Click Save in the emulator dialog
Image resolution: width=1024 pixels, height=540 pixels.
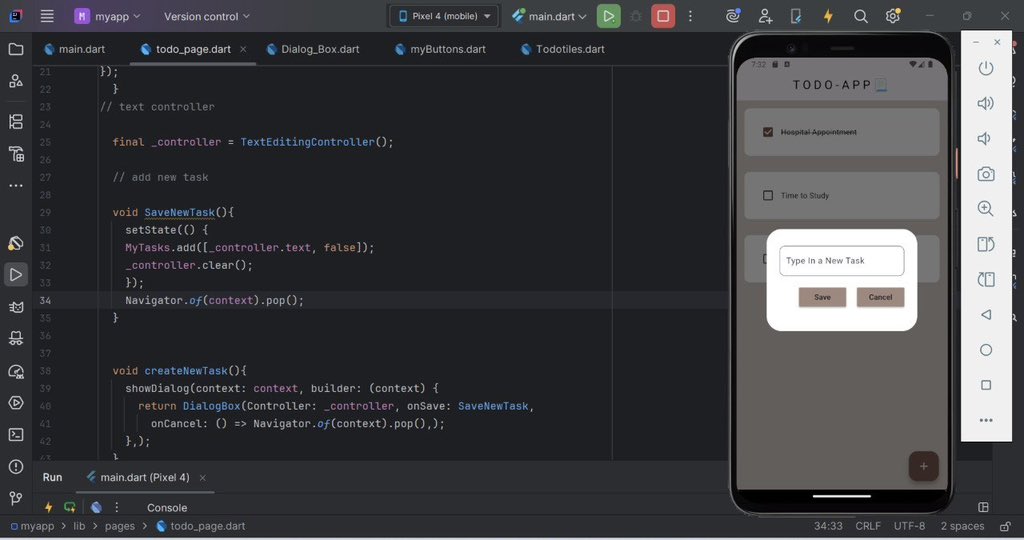(822, 297)
